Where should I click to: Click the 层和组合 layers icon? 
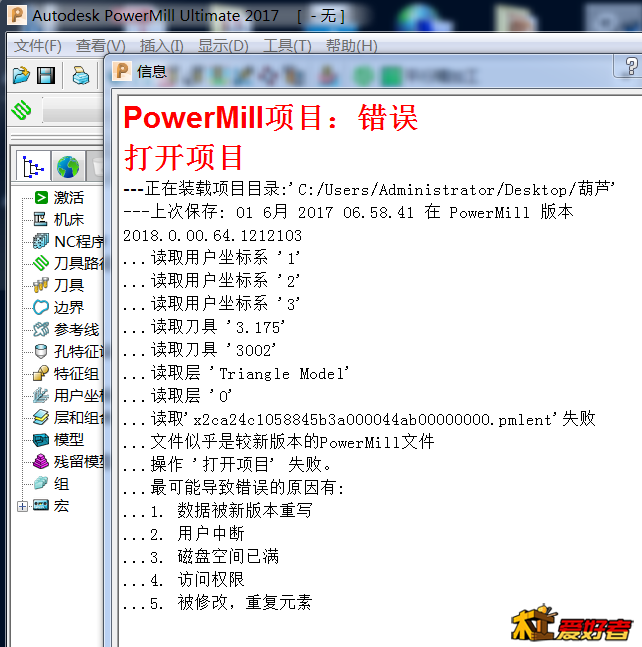click(40, 418)
